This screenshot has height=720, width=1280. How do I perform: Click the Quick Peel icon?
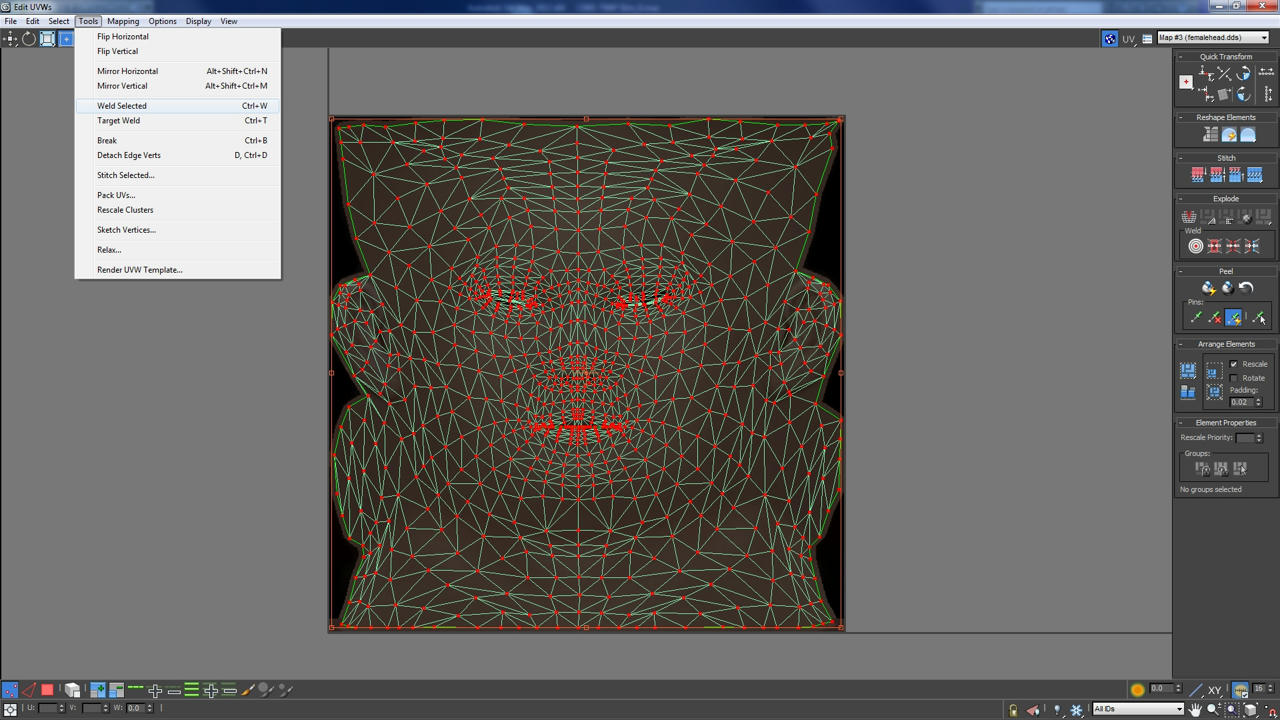pyautogui.click(x=1208, y=288)
